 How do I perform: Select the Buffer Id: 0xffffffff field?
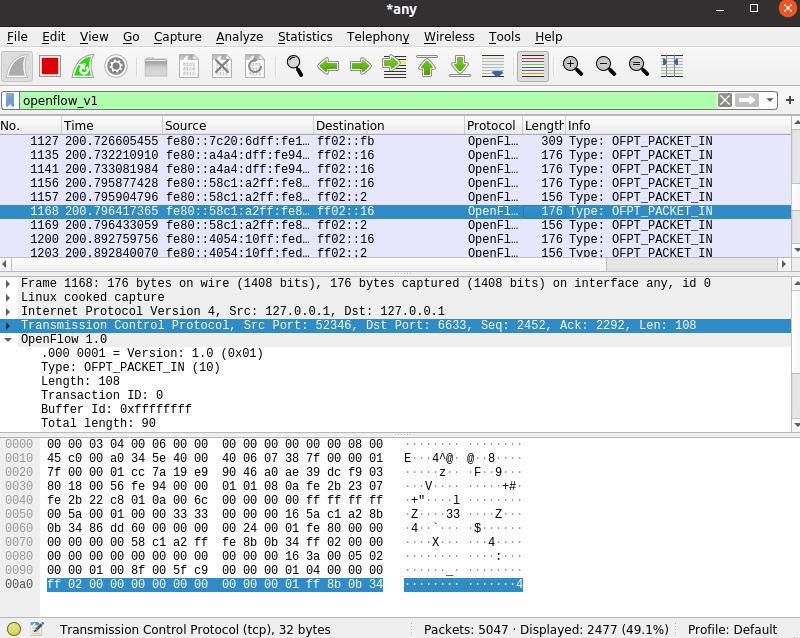pos(116,409)
